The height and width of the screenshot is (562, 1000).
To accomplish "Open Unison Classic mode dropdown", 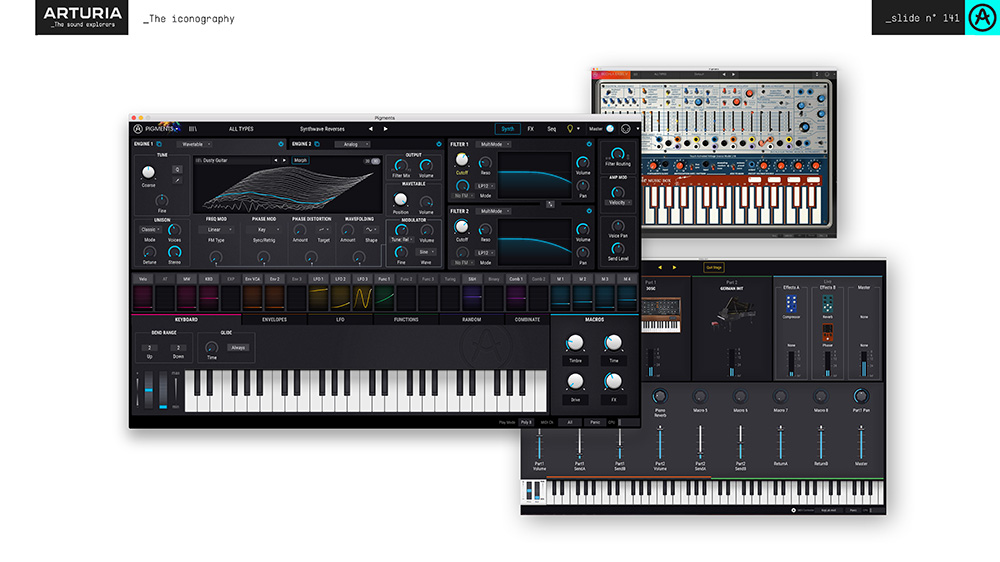I will 151,229.
